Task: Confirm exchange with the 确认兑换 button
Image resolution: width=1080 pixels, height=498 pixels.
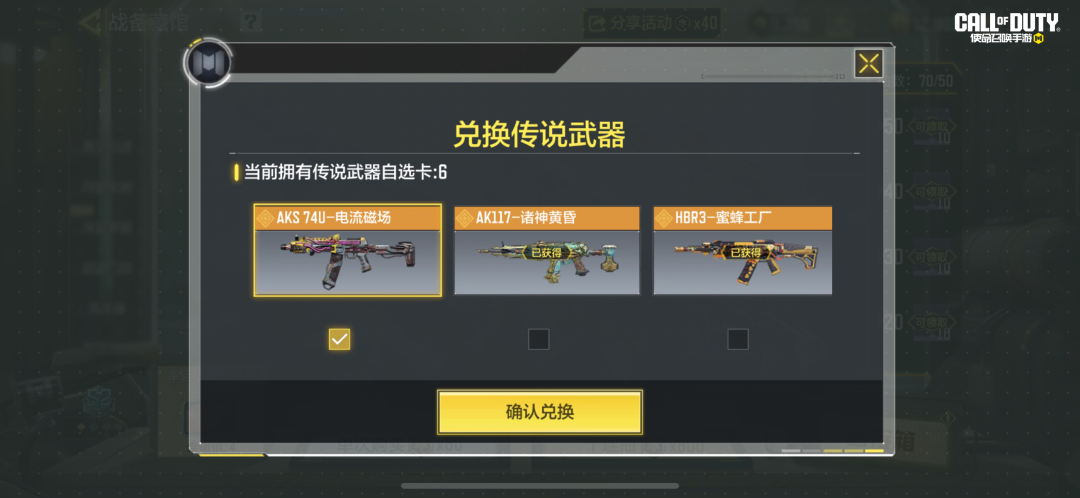Action: [x=540, y=412]
